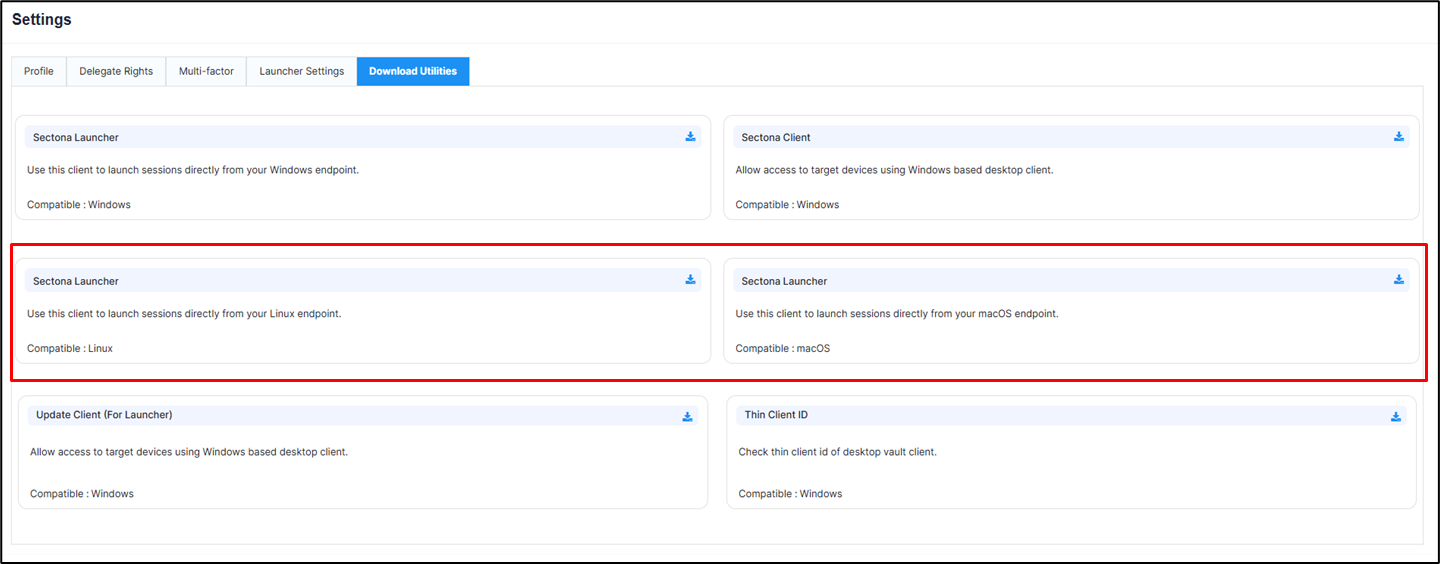Open the Profile tab
1440x564 pixels.
tap(39, 71)
